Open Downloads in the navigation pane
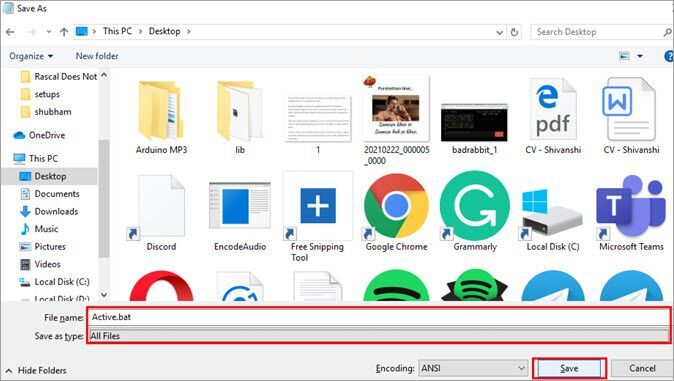 (x=49, y=212)
